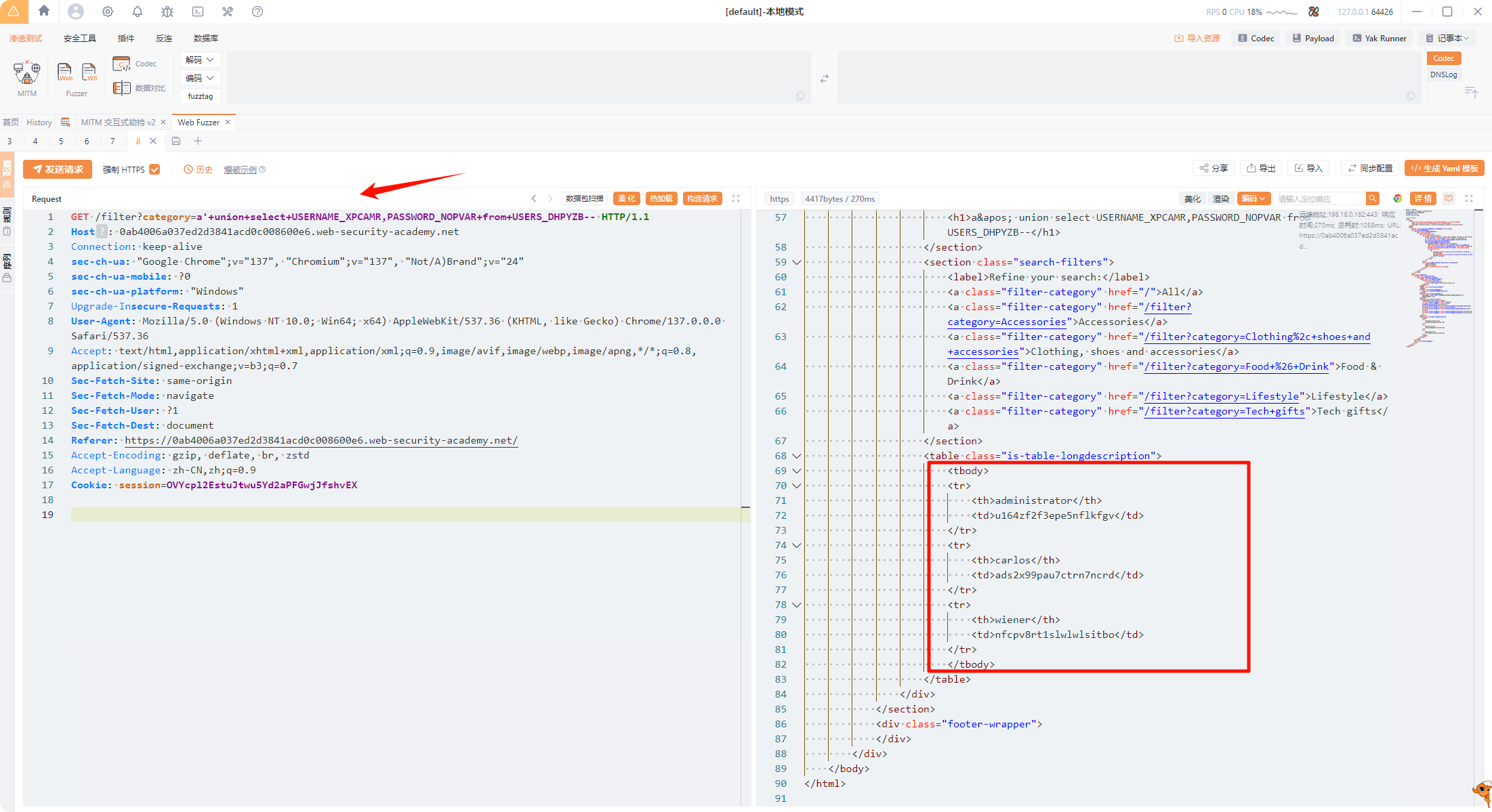1492x812 pixels.
Task: Open response in Chrome browser icon
Action: click(x=1398, y=198)
